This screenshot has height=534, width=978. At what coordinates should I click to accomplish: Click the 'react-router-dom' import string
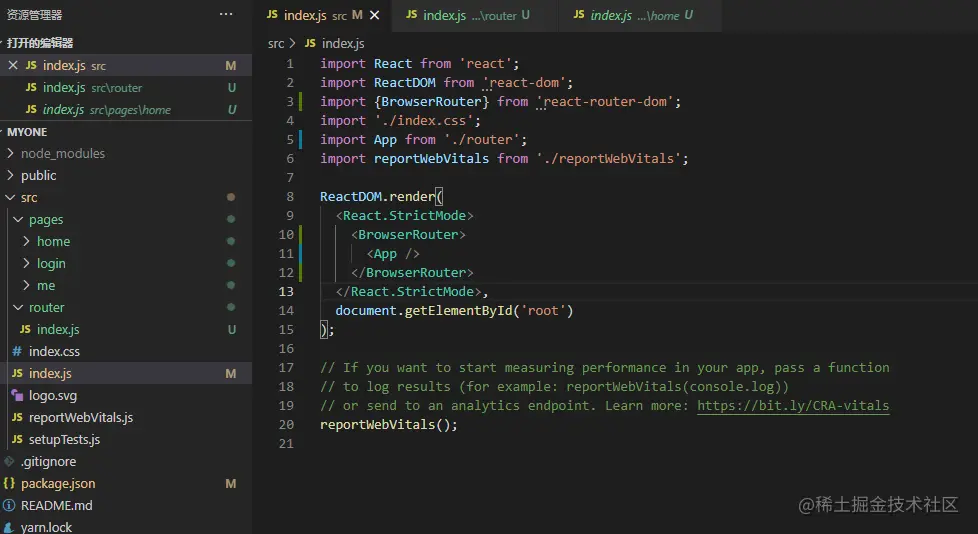pos(605,101)
